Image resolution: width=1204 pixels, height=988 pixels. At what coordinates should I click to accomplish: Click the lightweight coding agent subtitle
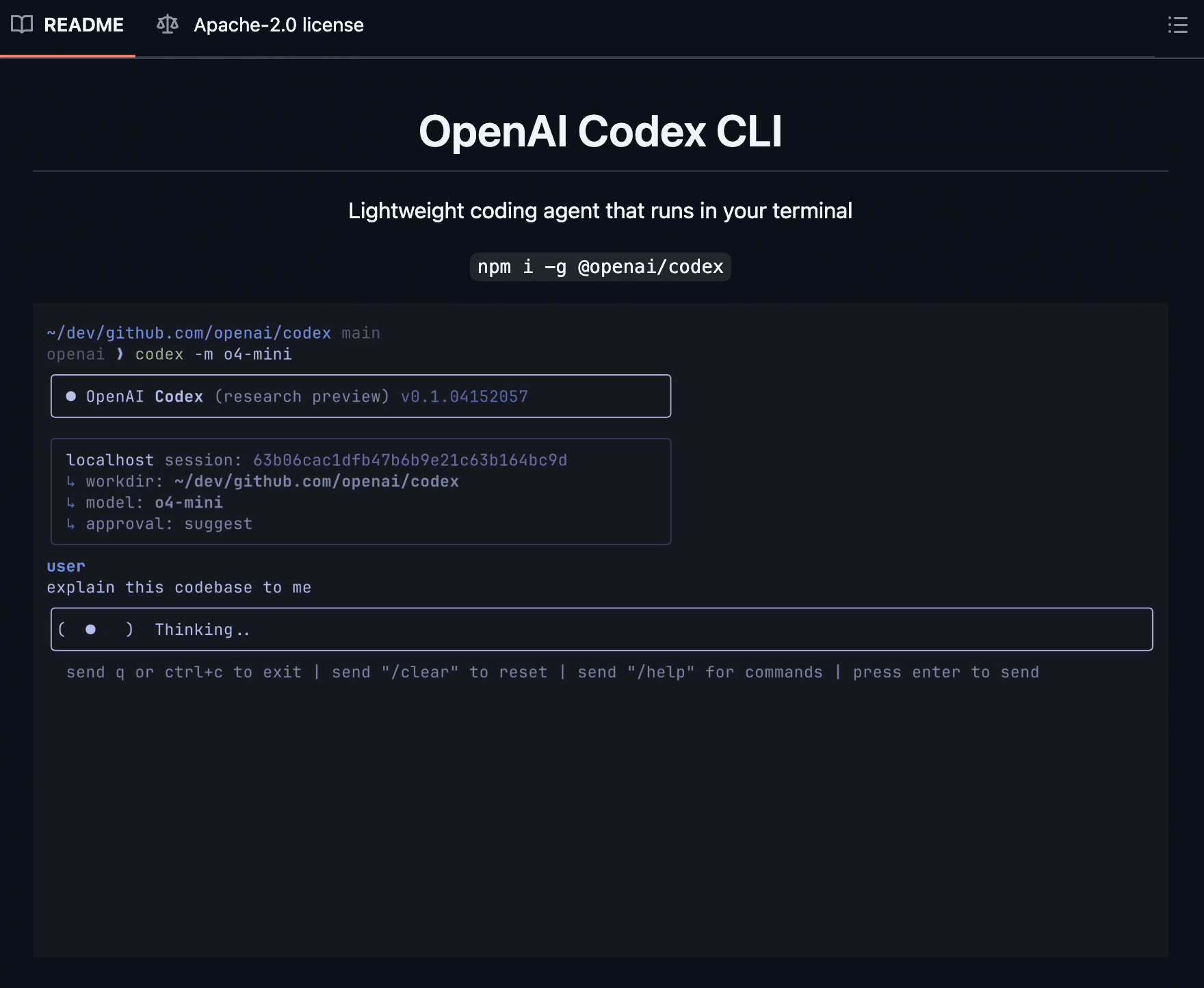coord(600,211)
